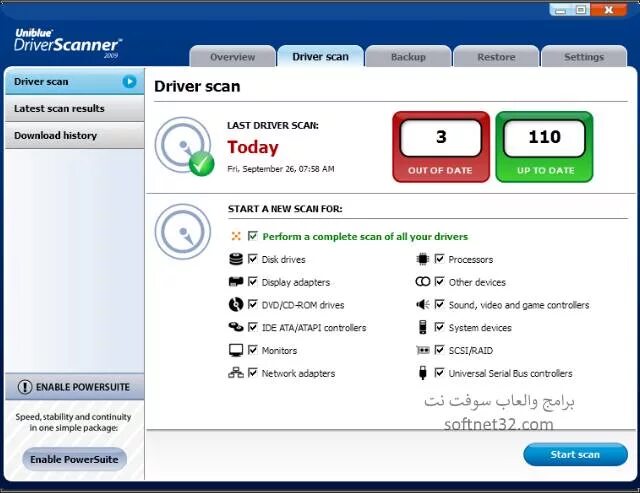
Task: Close the DriverScanner window
Action: (x=609, y=10)
